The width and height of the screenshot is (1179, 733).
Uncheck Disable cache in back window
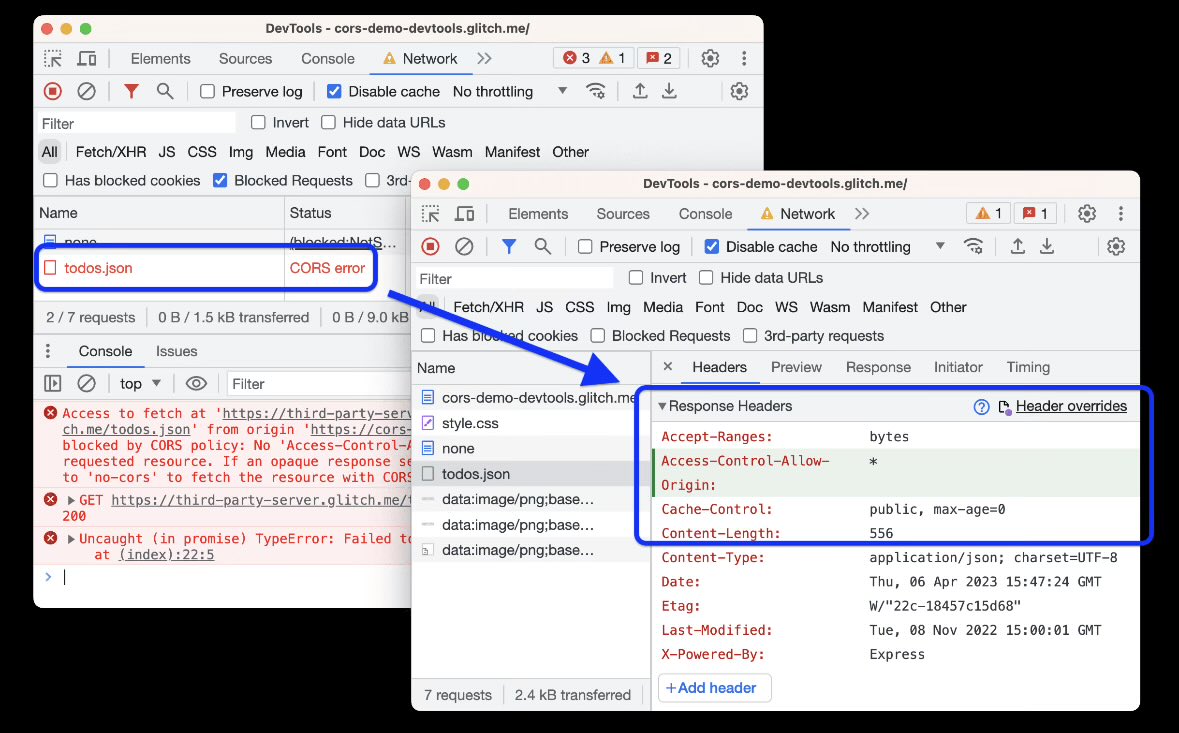coord(334,92)
